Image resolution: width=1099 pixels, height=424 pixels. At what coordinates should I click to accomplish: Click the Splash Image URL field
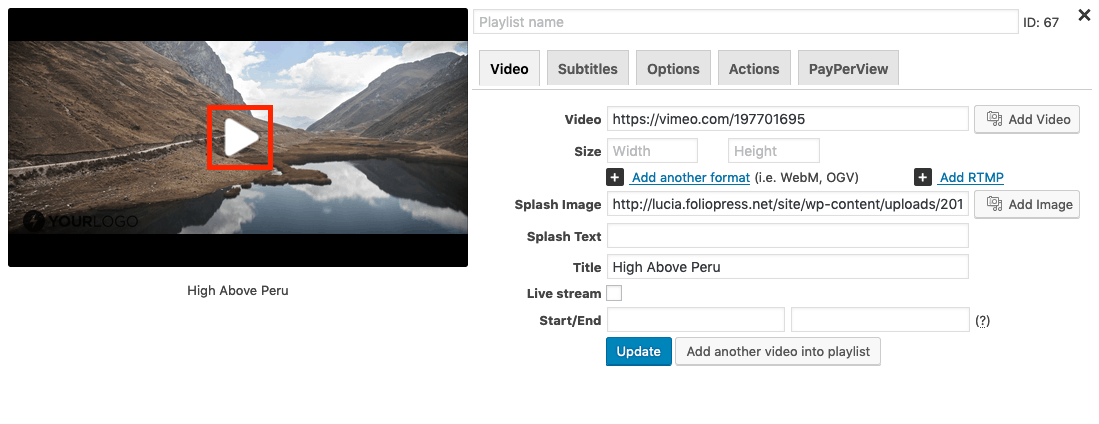tap(788, 204)
